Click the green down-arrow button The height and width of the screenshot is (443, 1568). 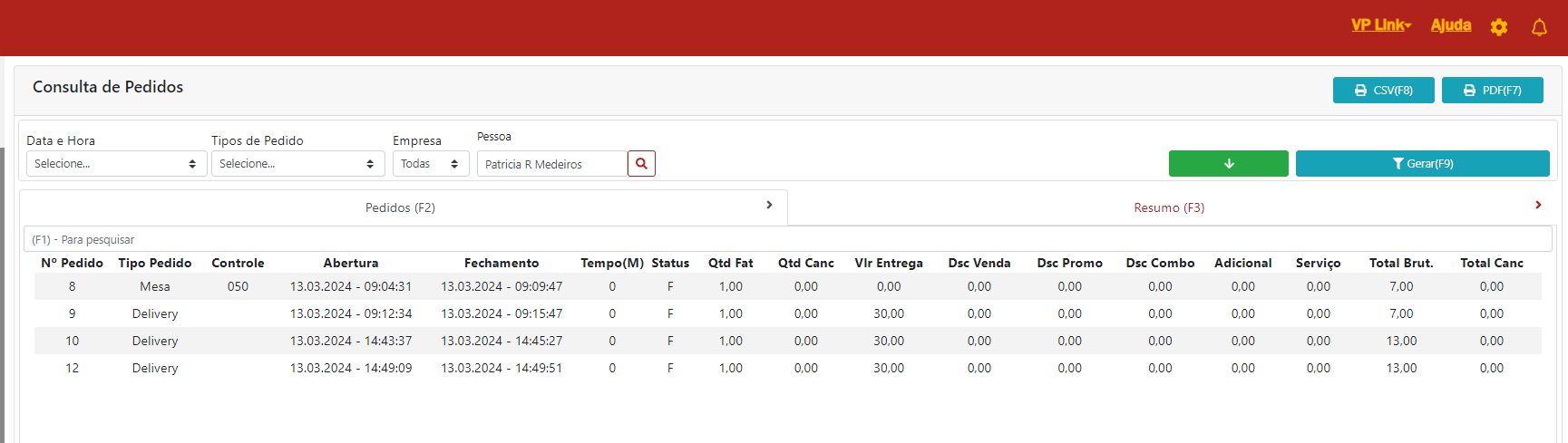click(1228, 164)
